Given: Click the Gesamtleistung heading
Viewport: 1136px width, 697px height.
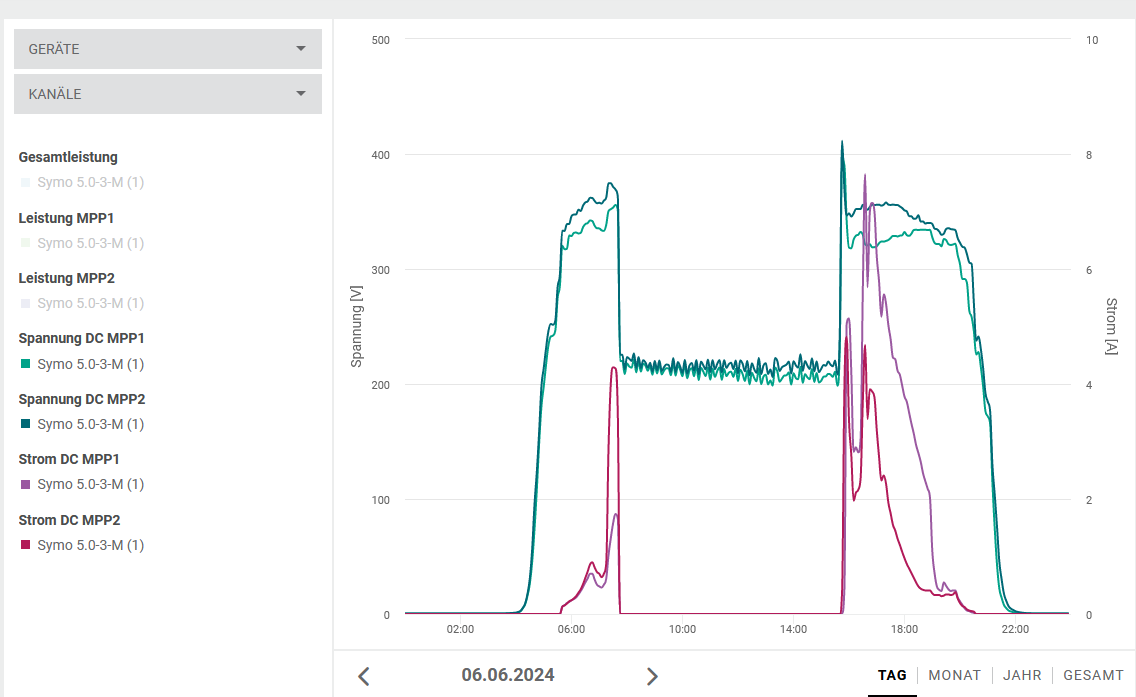Looking at the screenshot, I should tap(68, 157).
